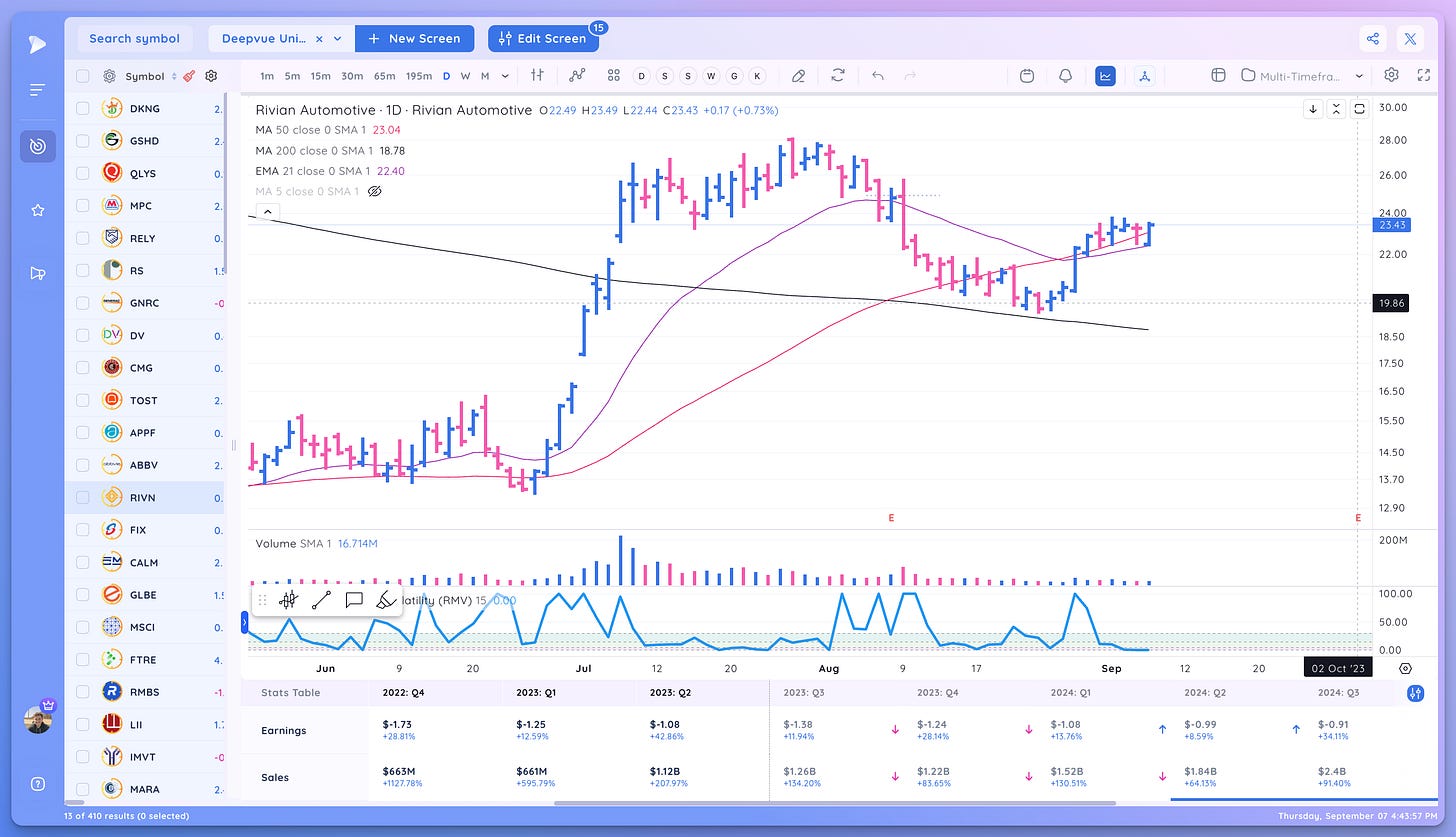Check the DKNG row checkbox

[82, 108]
